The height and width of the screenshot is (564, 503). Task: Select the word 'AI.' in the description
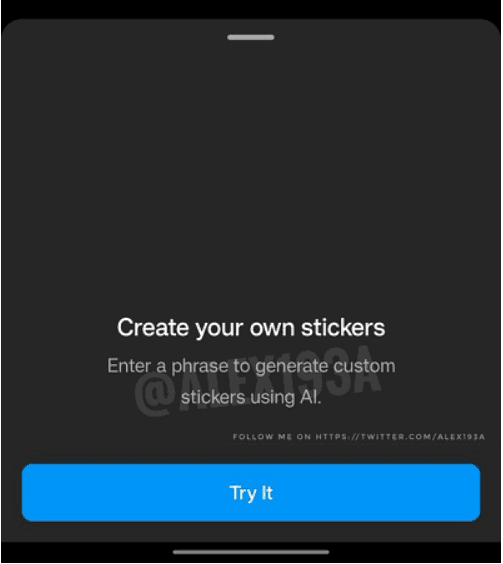tap(310, 397)
